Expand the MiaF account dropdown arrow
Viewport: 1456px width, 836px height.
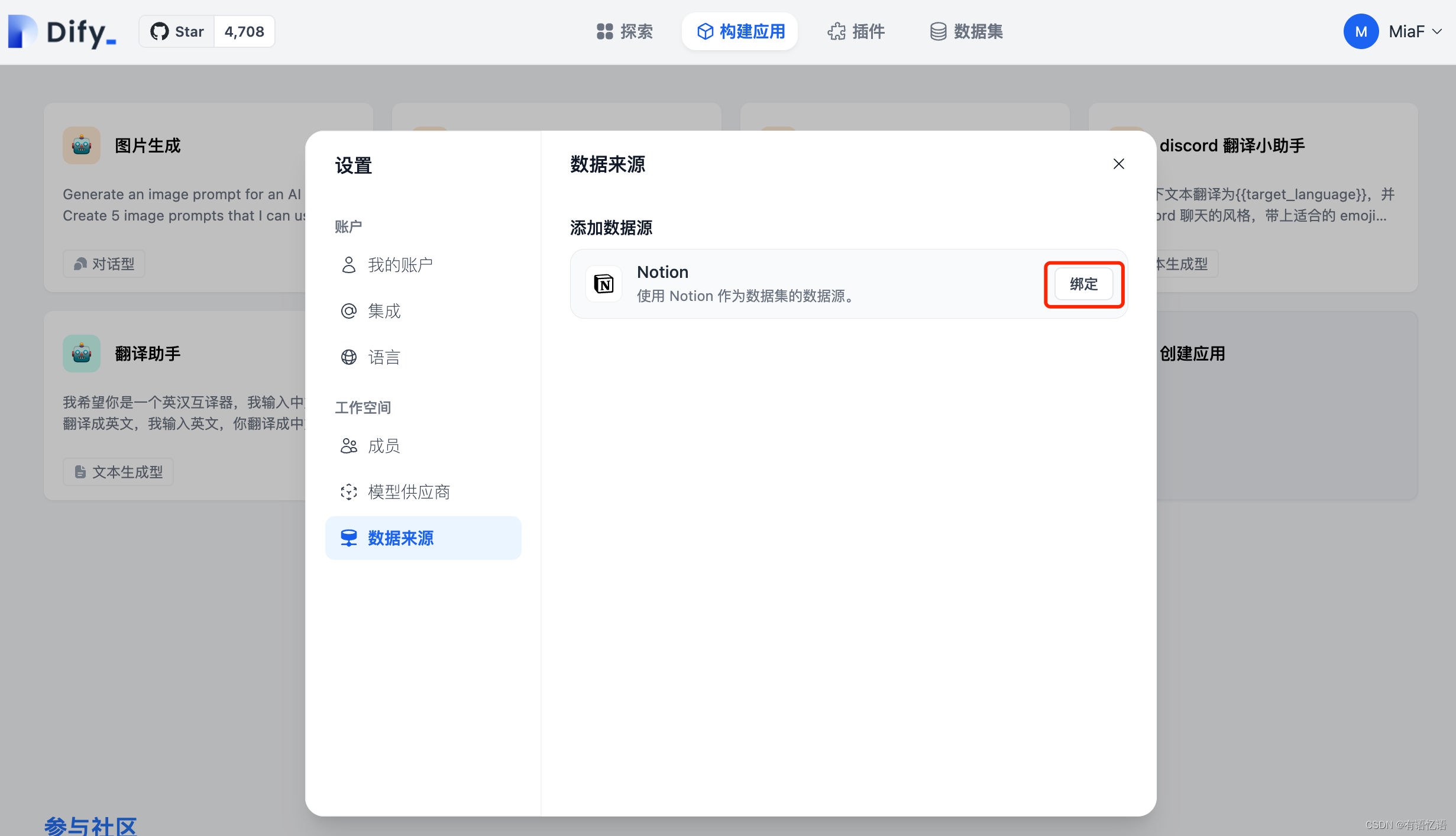coord(1438,31)
